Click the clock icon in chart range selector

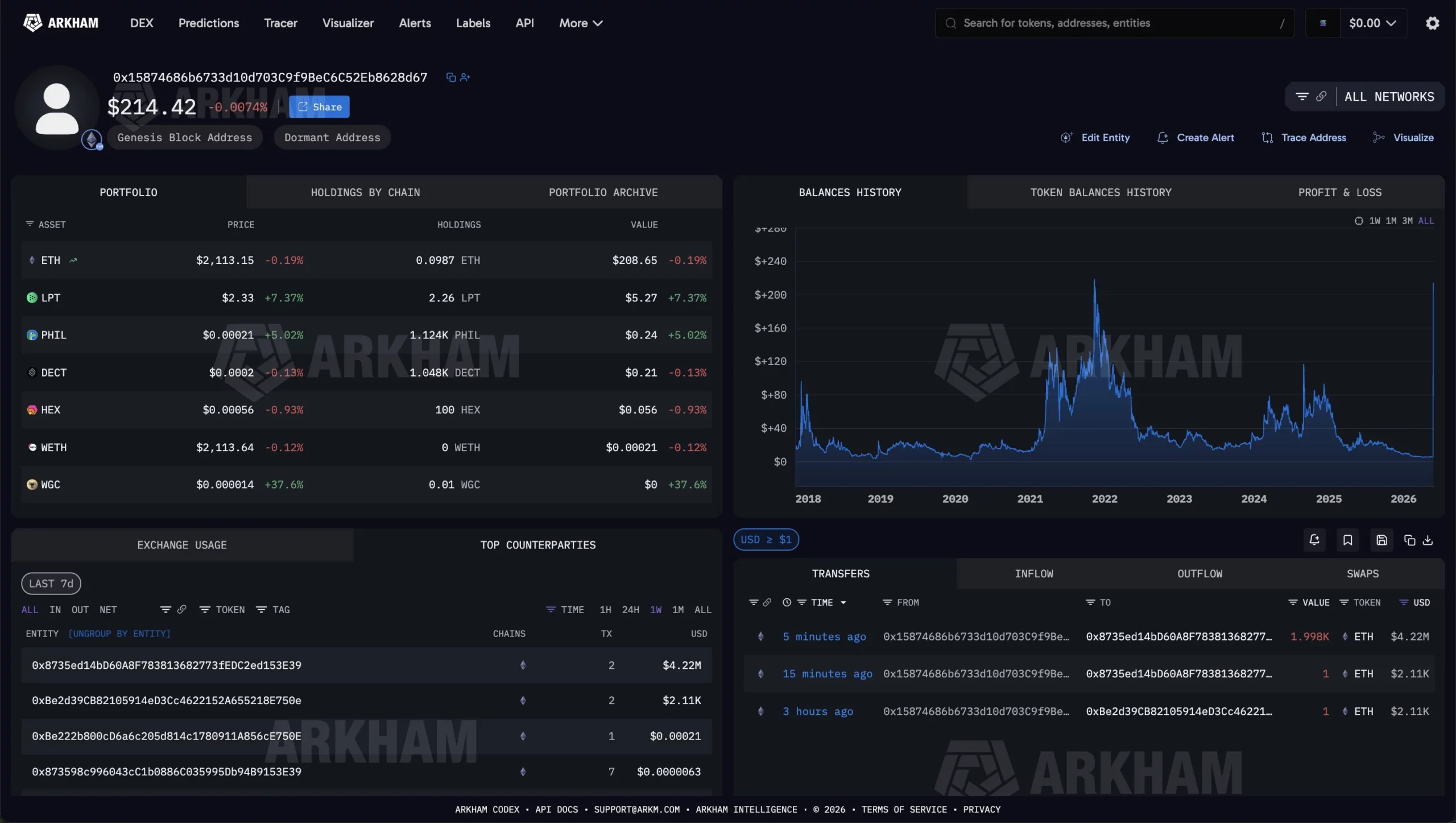click(1359, 221)
